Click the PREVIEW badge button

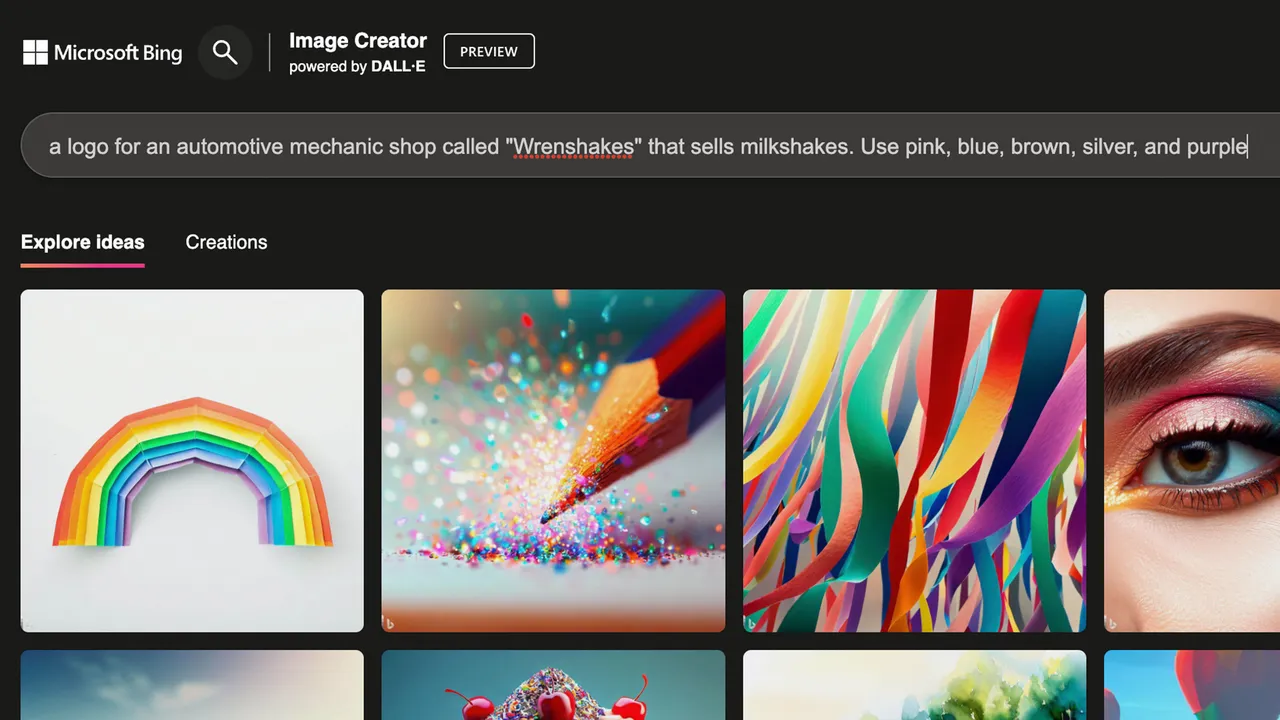tap(489, 51)
